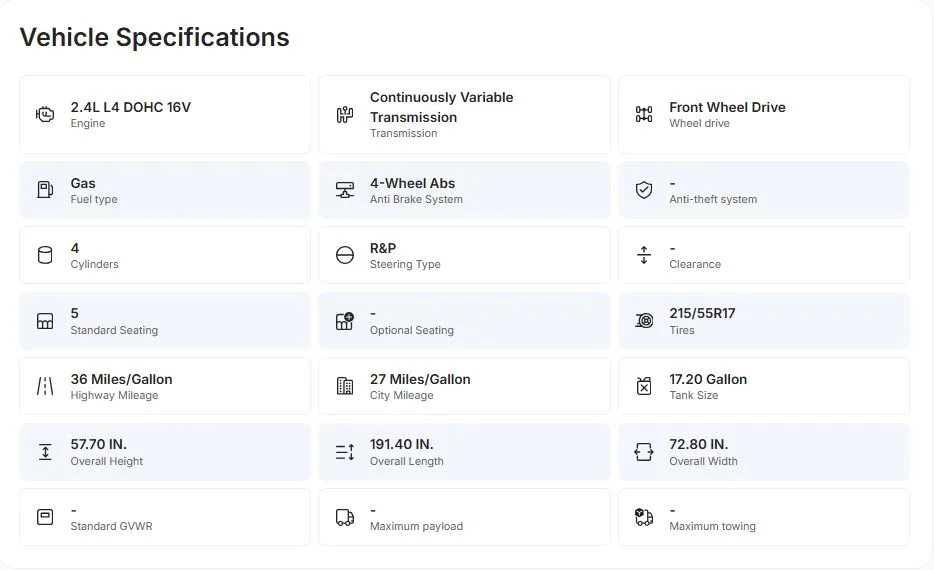Click the steering wheel icon for Steering Type
This screenshot has width=934, height=570.
[345, 255]
